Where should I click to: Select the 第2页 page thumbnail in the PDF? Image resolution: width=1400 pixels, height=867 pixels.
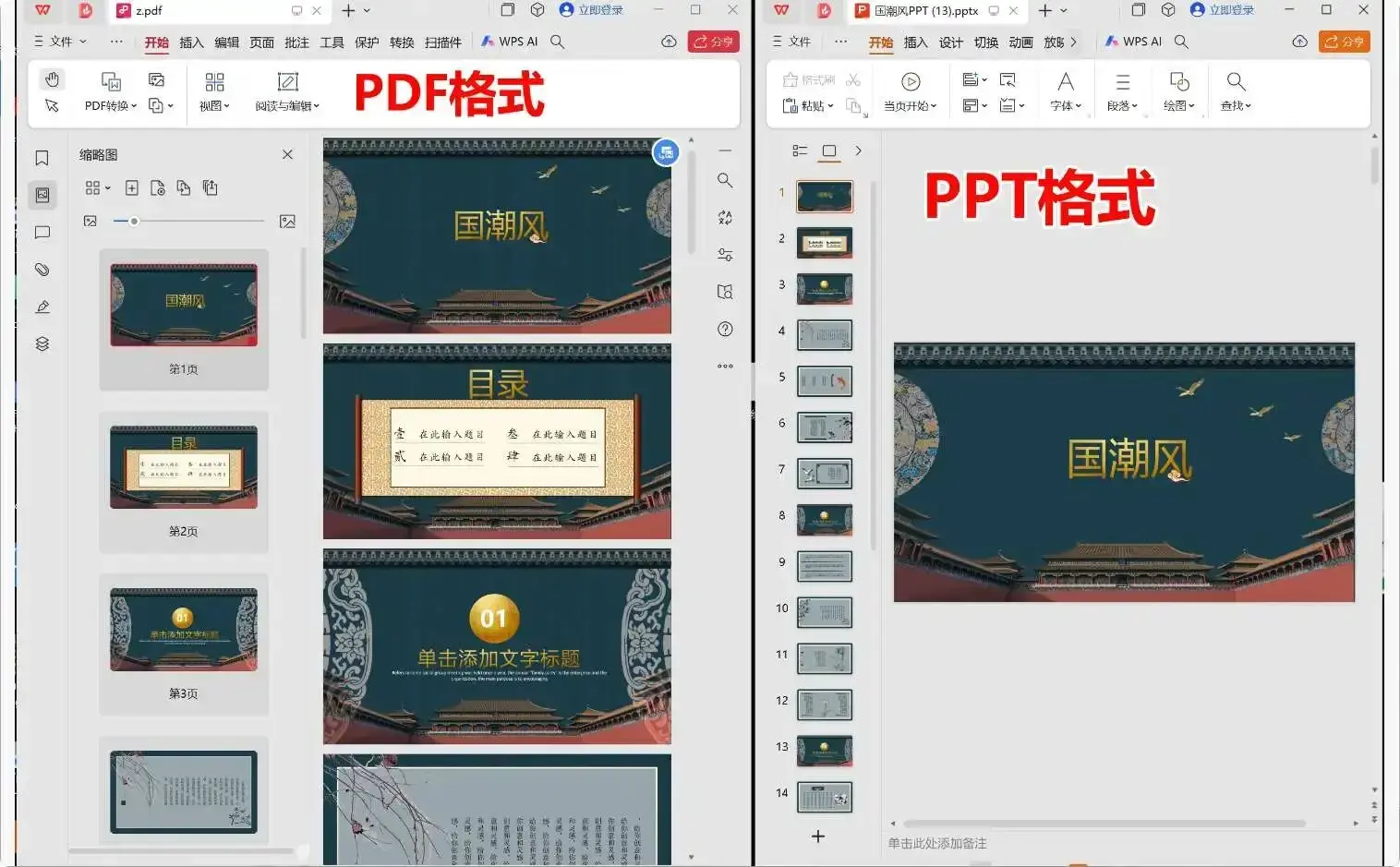click(x=183, y=468)
